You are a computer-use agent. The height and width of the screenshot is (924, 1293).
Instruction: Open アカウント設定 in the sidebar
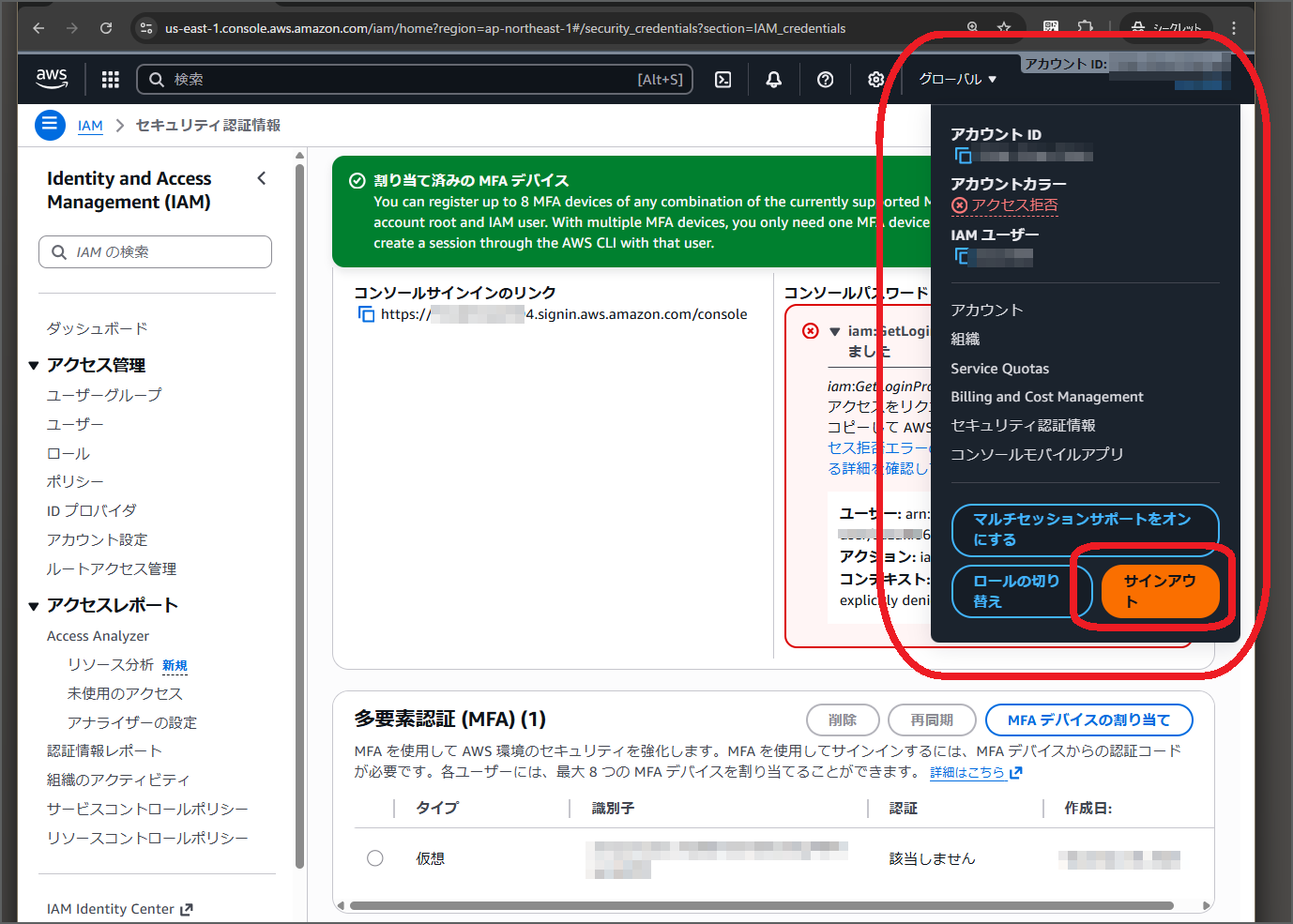tap(98, 540)
